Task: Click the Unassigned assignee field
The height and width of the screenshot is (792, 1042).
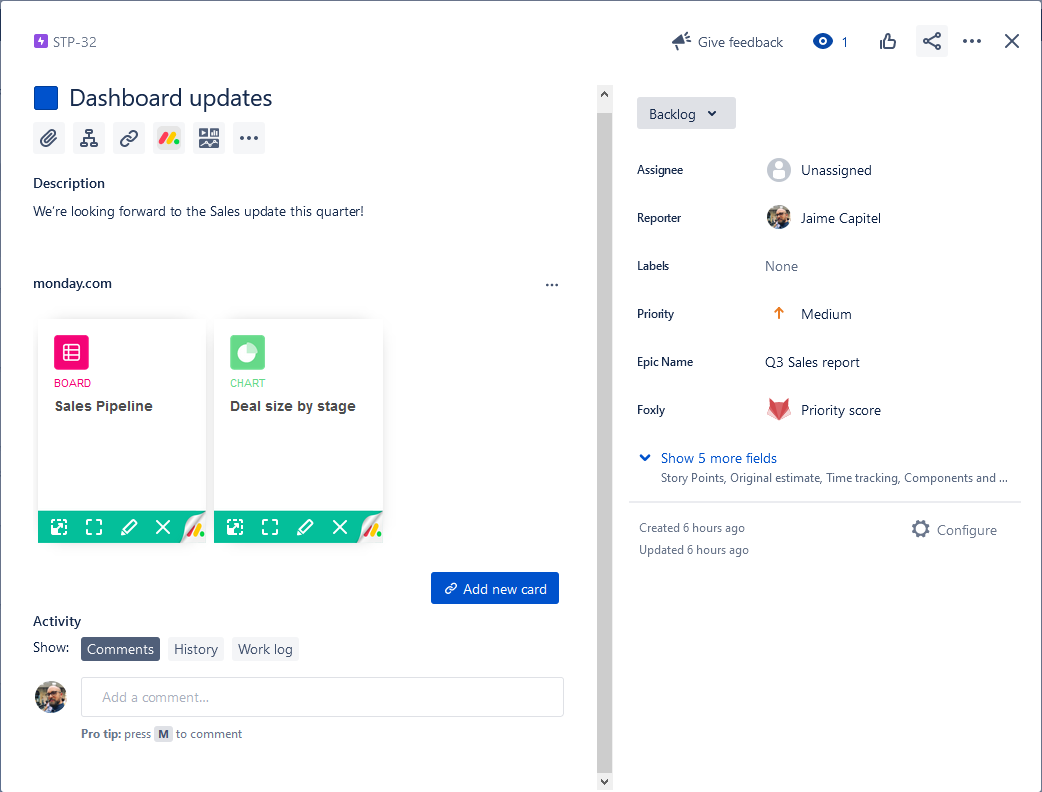Action: [x=819, y=170]
